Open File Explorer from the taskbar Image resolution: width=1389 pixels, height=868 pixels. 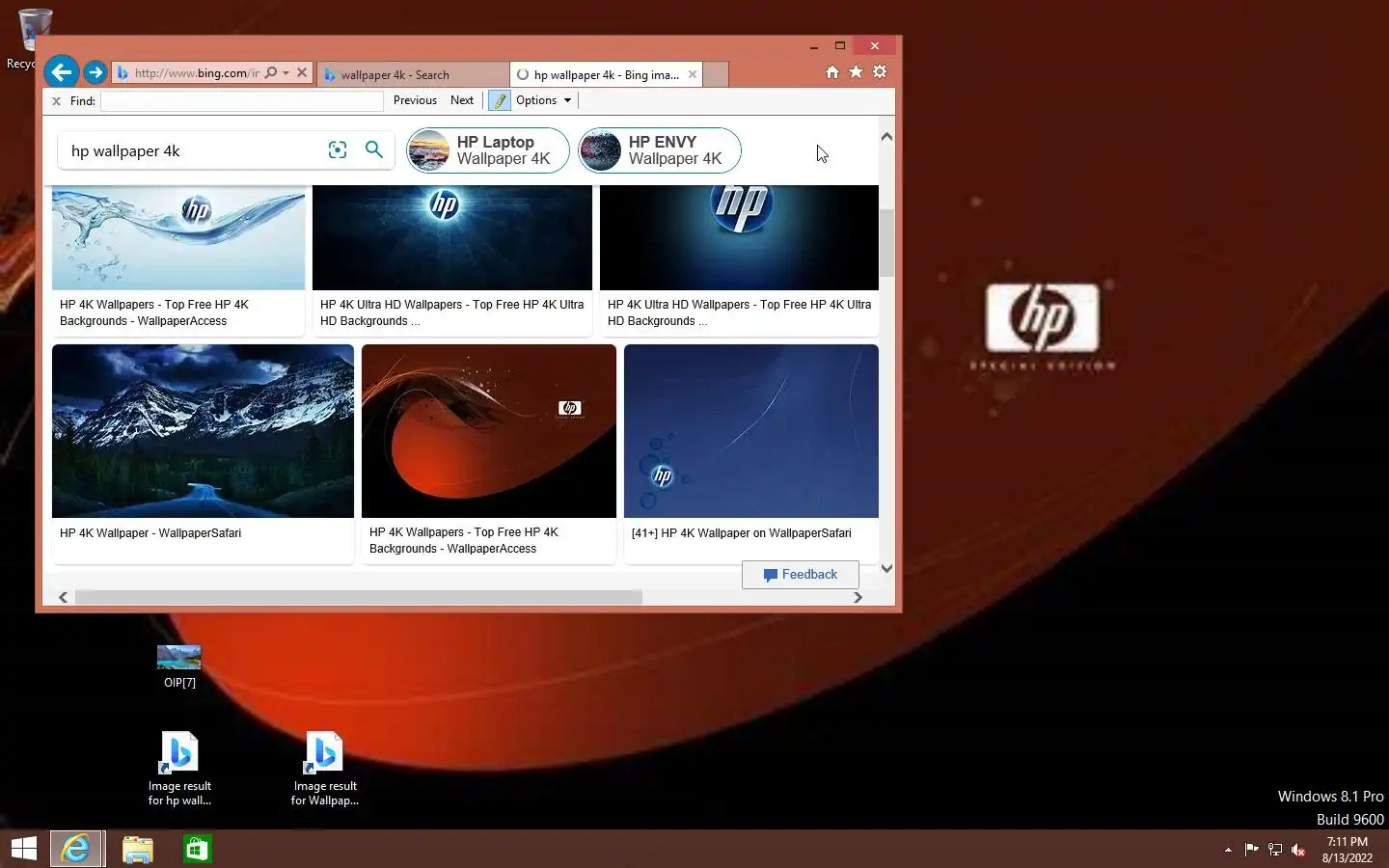pyautogui.click(x=138, y=849)
